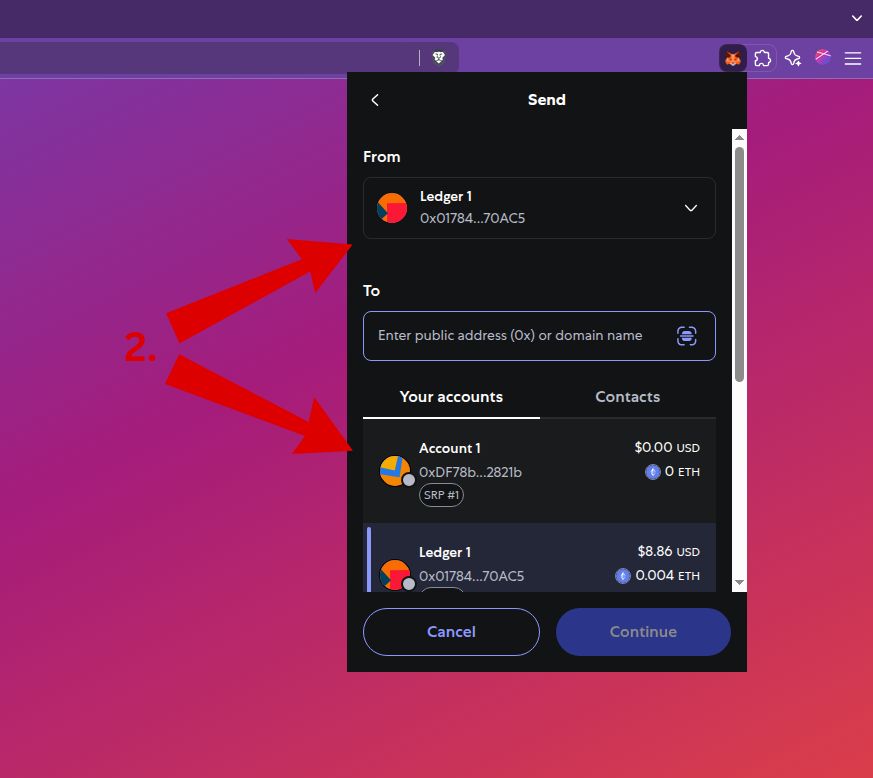
Task: Click the ETH icon beside 0 ETH
Action: pos(653,472)
